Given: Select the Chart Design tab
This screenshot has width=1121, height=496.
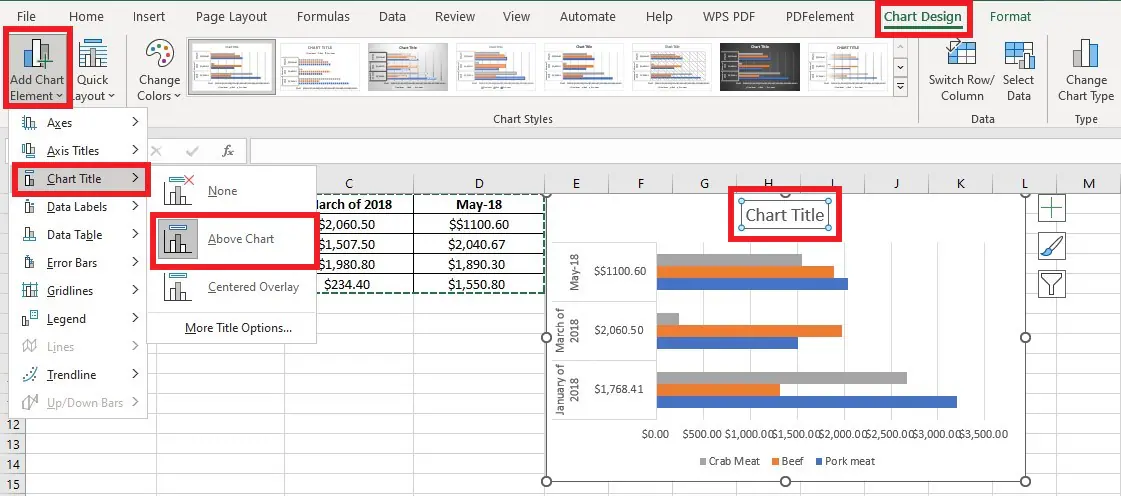Looking at the screenshot, I should [922, 17].
